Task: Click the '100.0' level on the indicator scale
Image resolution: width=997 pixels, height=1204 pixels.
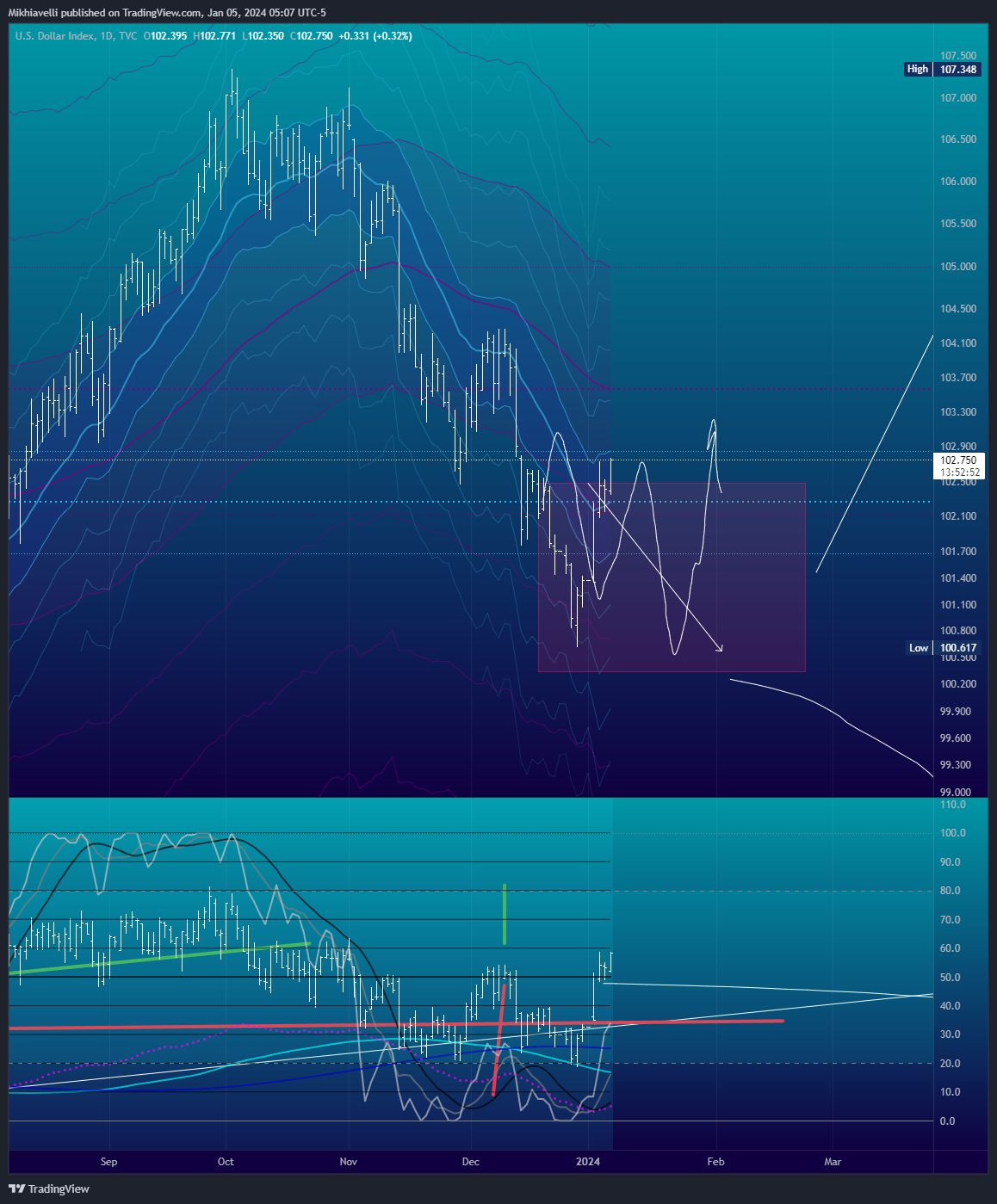Action: pos(952,833)
